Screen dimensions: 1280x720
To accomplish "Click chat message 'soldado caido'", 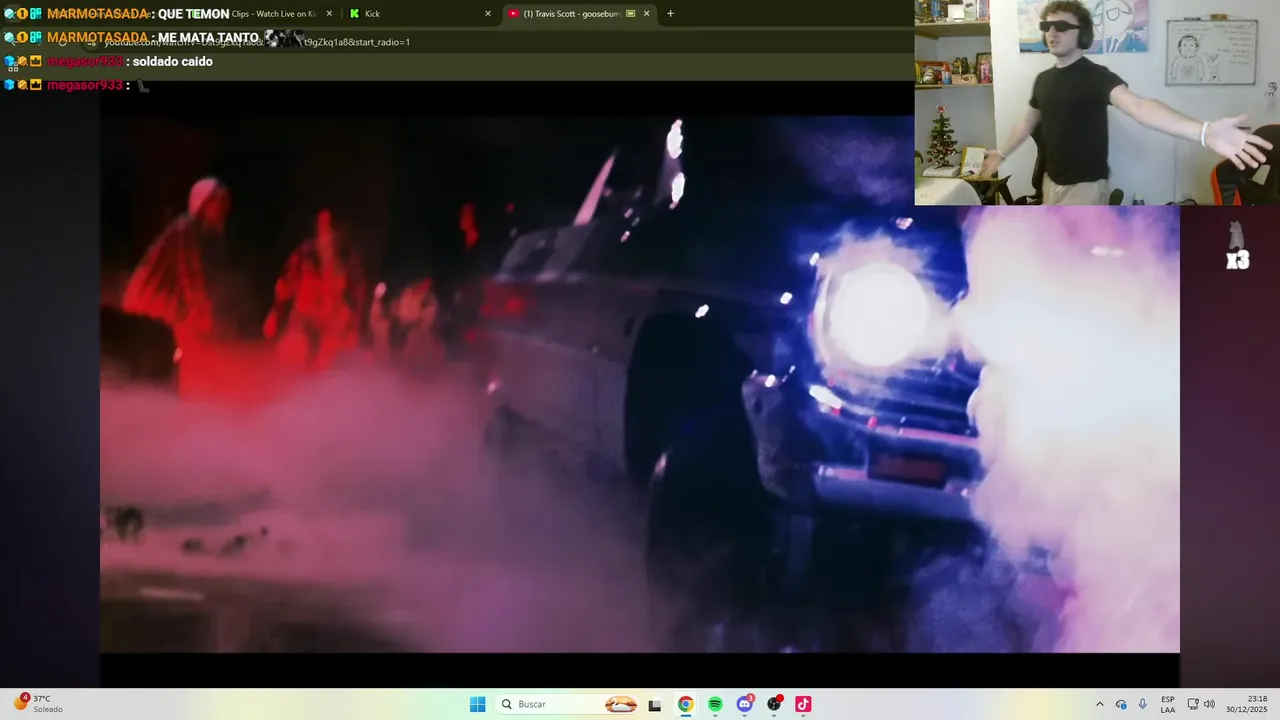I will click(172, 62).
